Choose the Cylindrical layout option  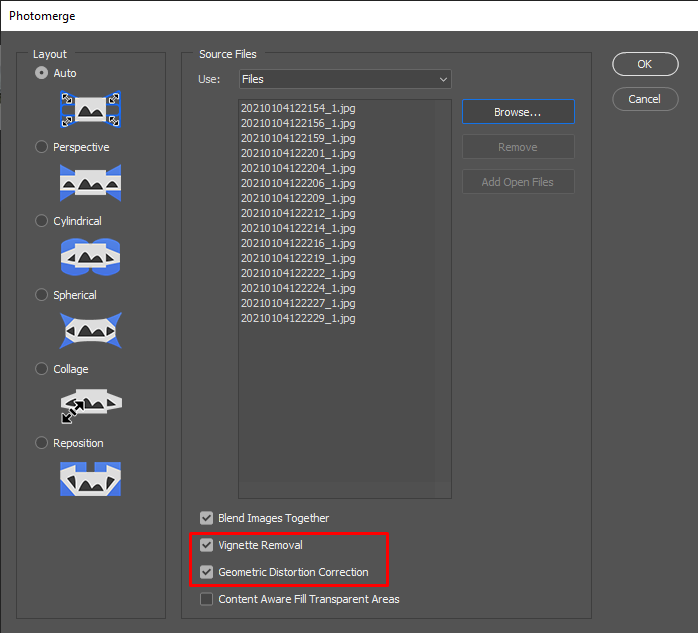pyautogui.click(x=41, y=221)
